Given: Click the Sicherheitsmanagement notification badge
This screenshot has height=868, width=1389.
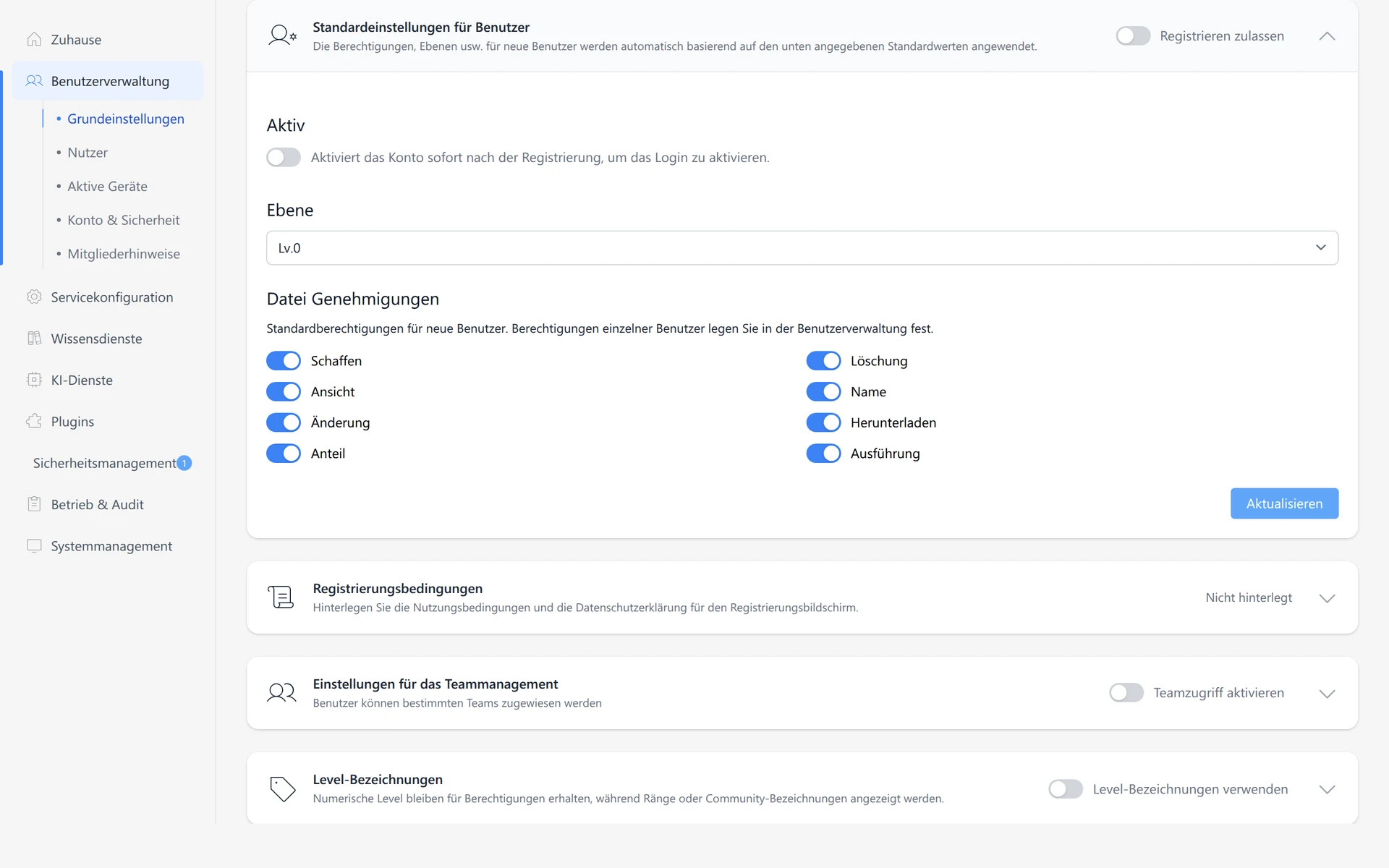Looking at the screenshot, I should (x=184, y=463).
